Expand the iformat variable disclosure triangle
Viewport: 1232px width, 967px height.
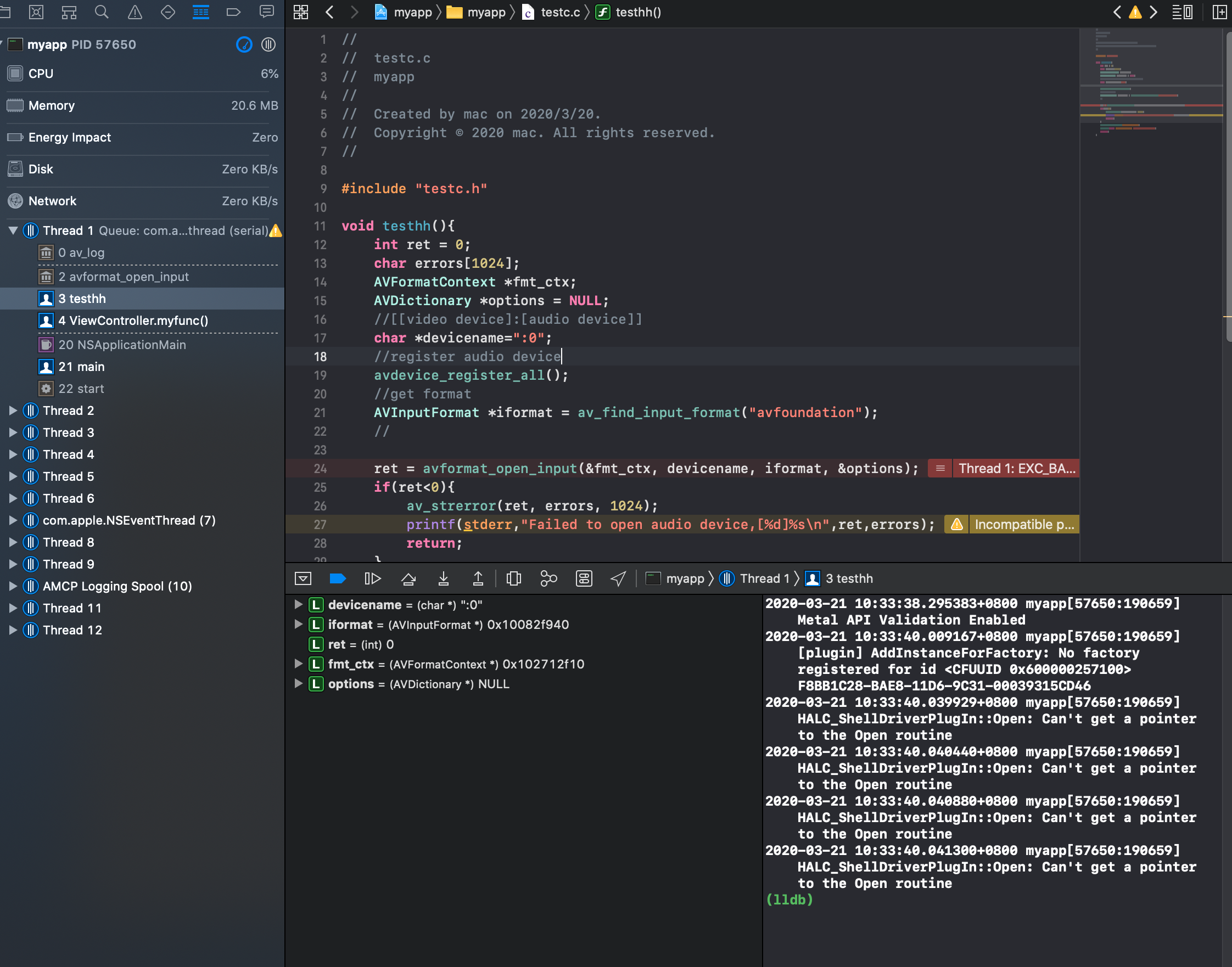tap(299, 624)
